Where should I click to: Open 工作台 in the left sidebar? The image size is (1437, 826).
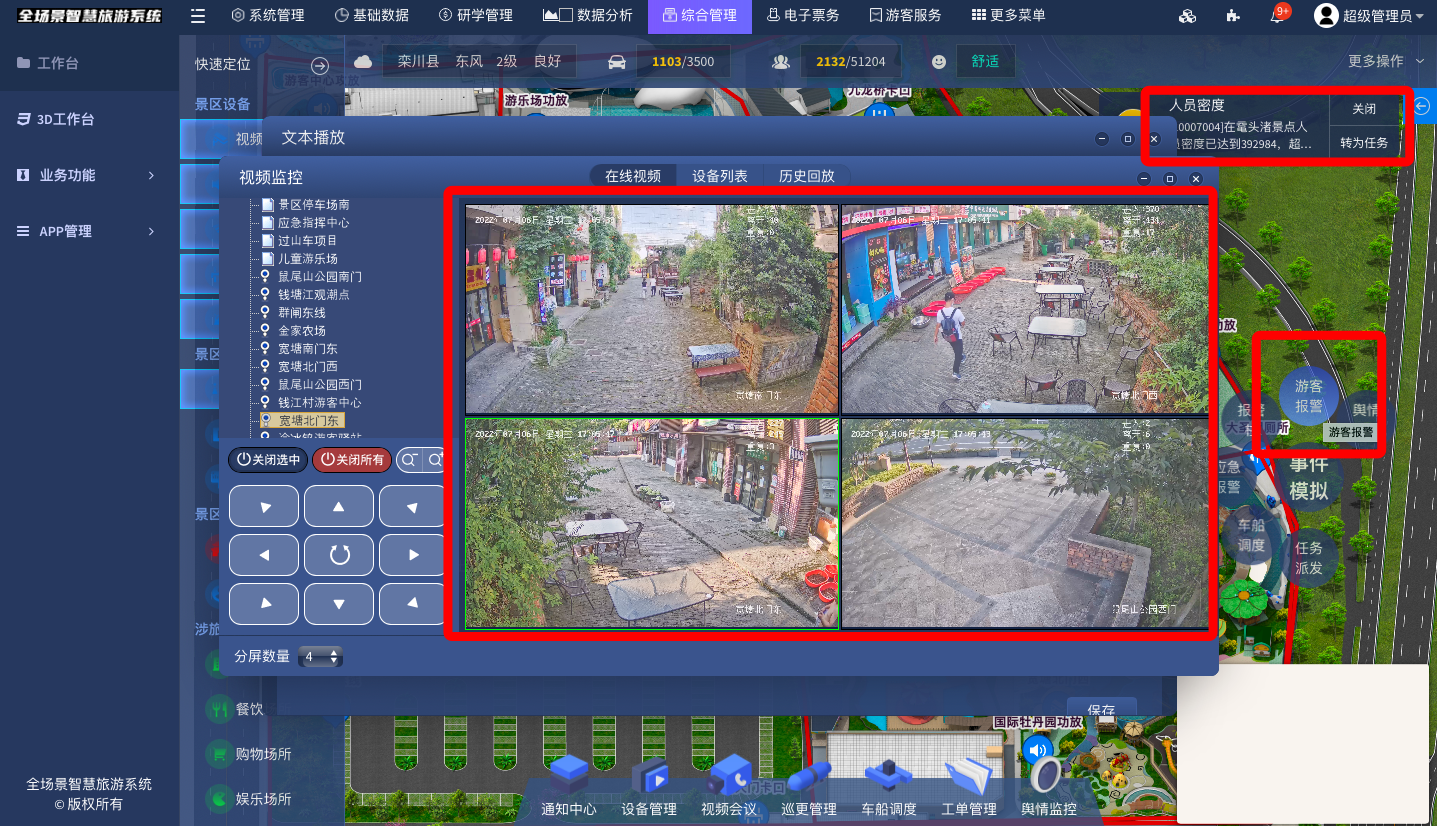click(88, 63)
